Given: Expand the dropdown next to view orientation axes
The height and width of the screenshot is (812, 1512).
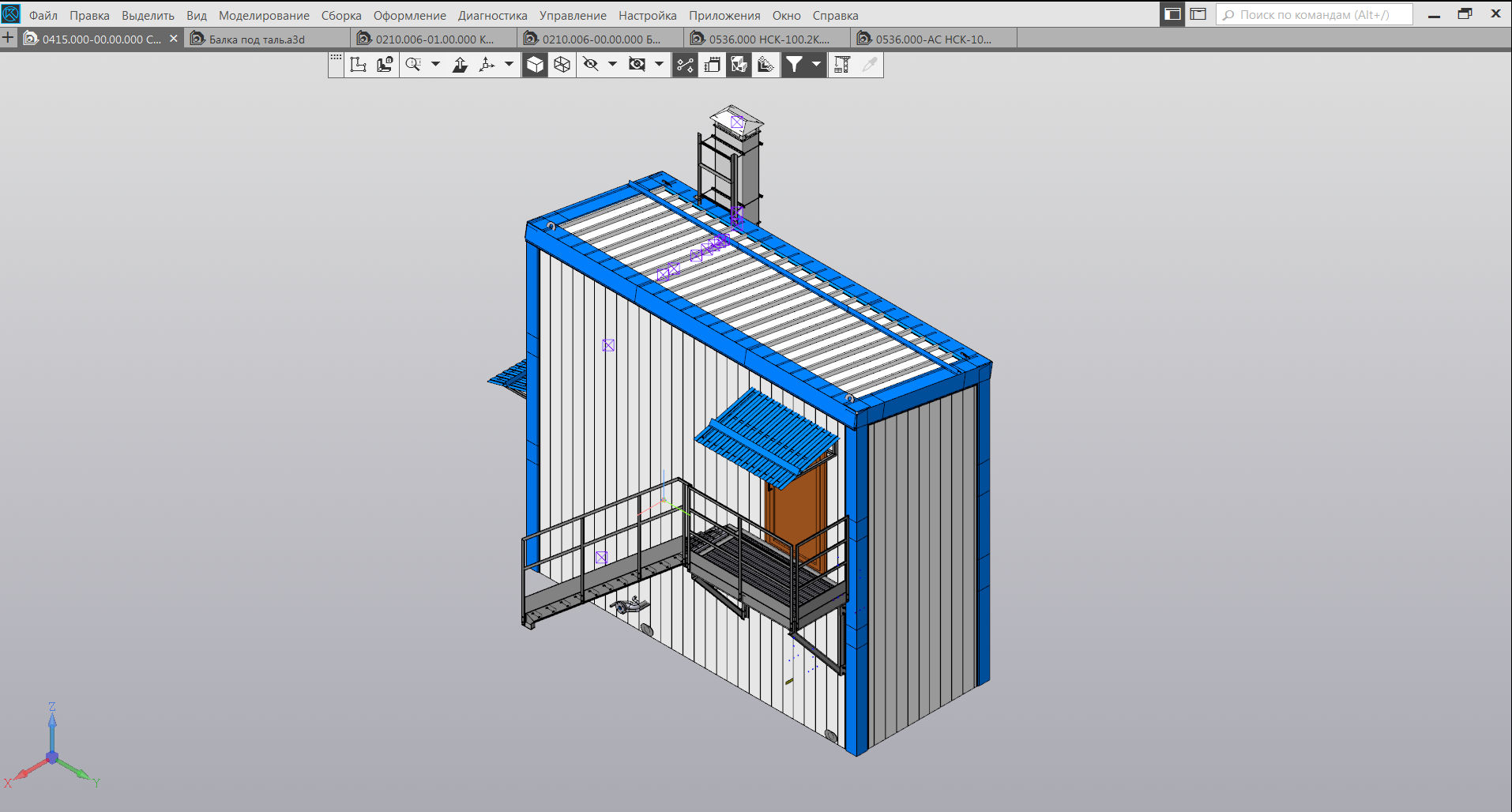Looking at the screenshot, I should (x=509, y=65).
